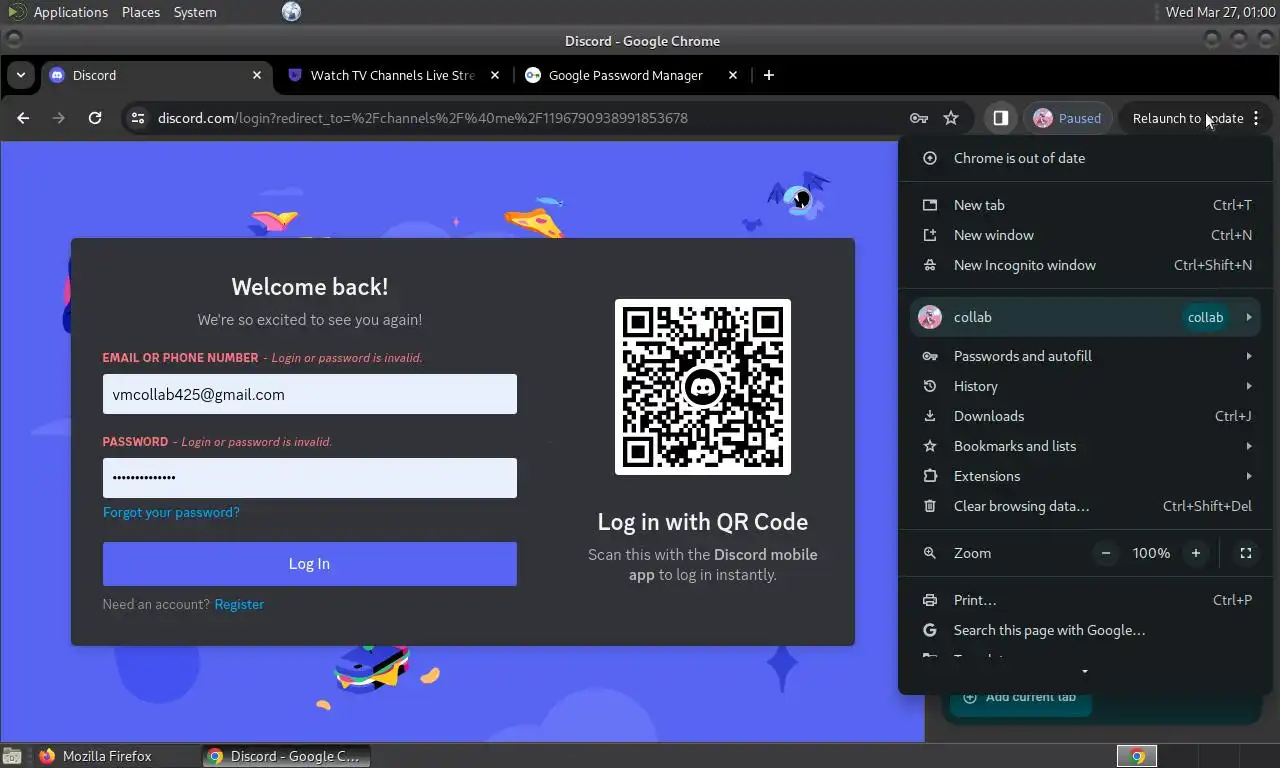Switch to Watch TV Channels Live tab
This screenshot has width=1280, height=768.
392,75
